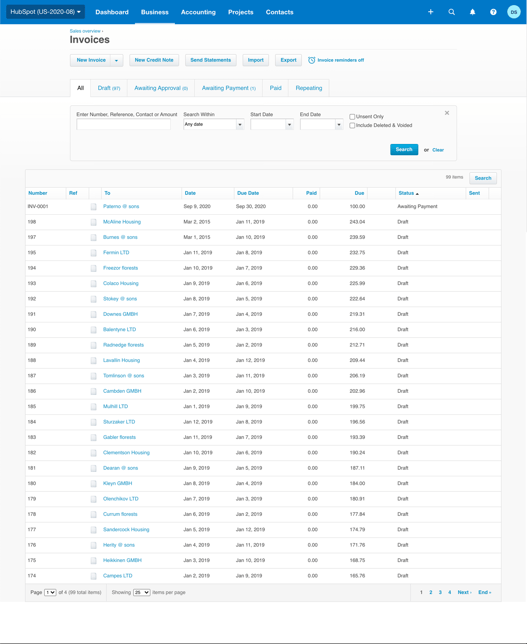
Task: Open the notifications bell icon
Action: tap(472, 12)
